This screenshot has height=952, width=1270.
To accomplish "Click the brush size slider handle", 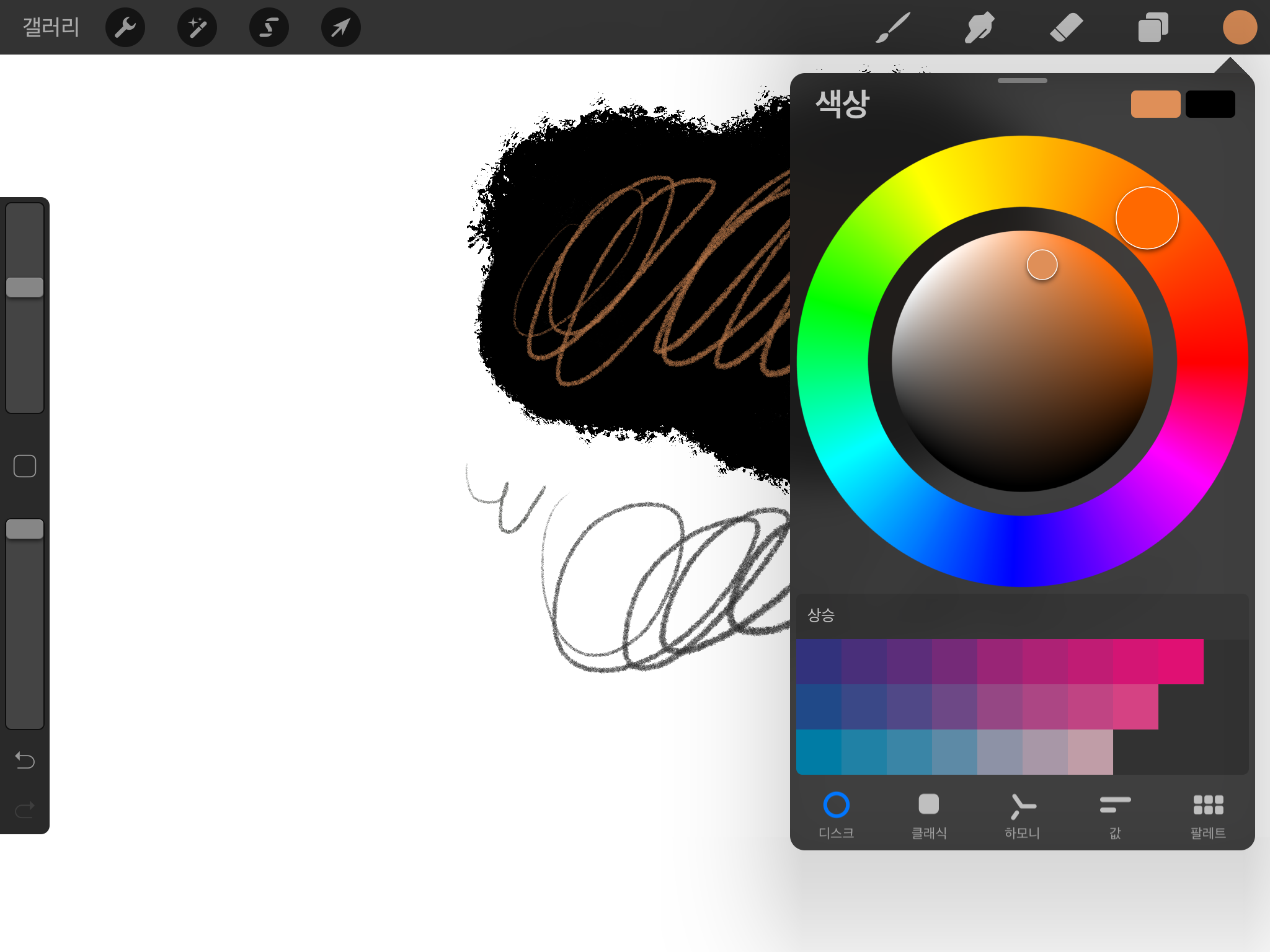I will coord(25,288).
